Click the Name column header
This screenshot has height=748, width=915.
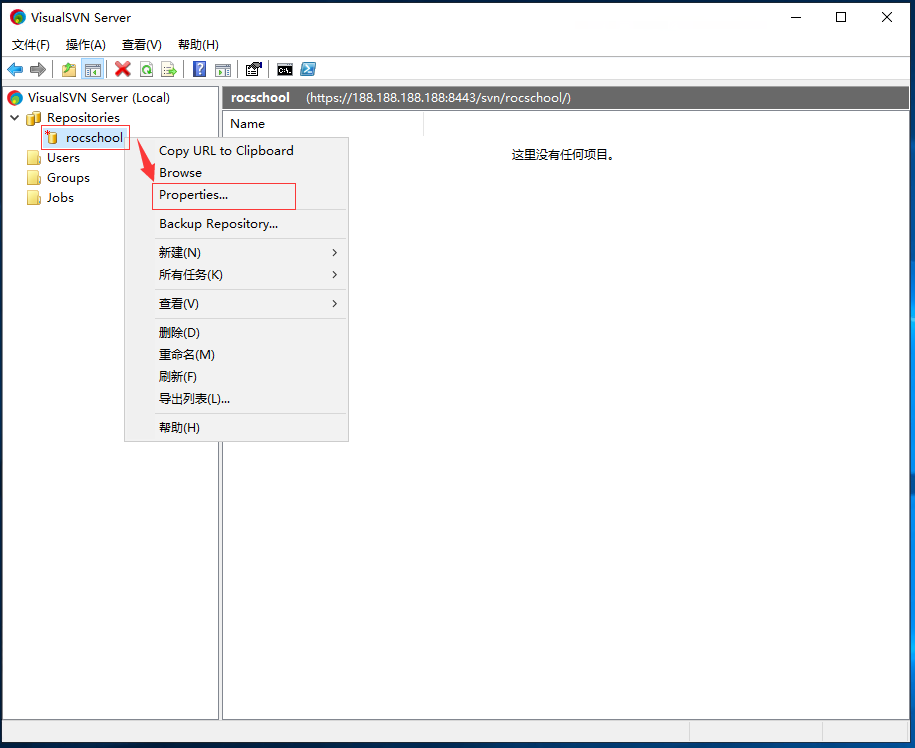click(x=323, y=124)
